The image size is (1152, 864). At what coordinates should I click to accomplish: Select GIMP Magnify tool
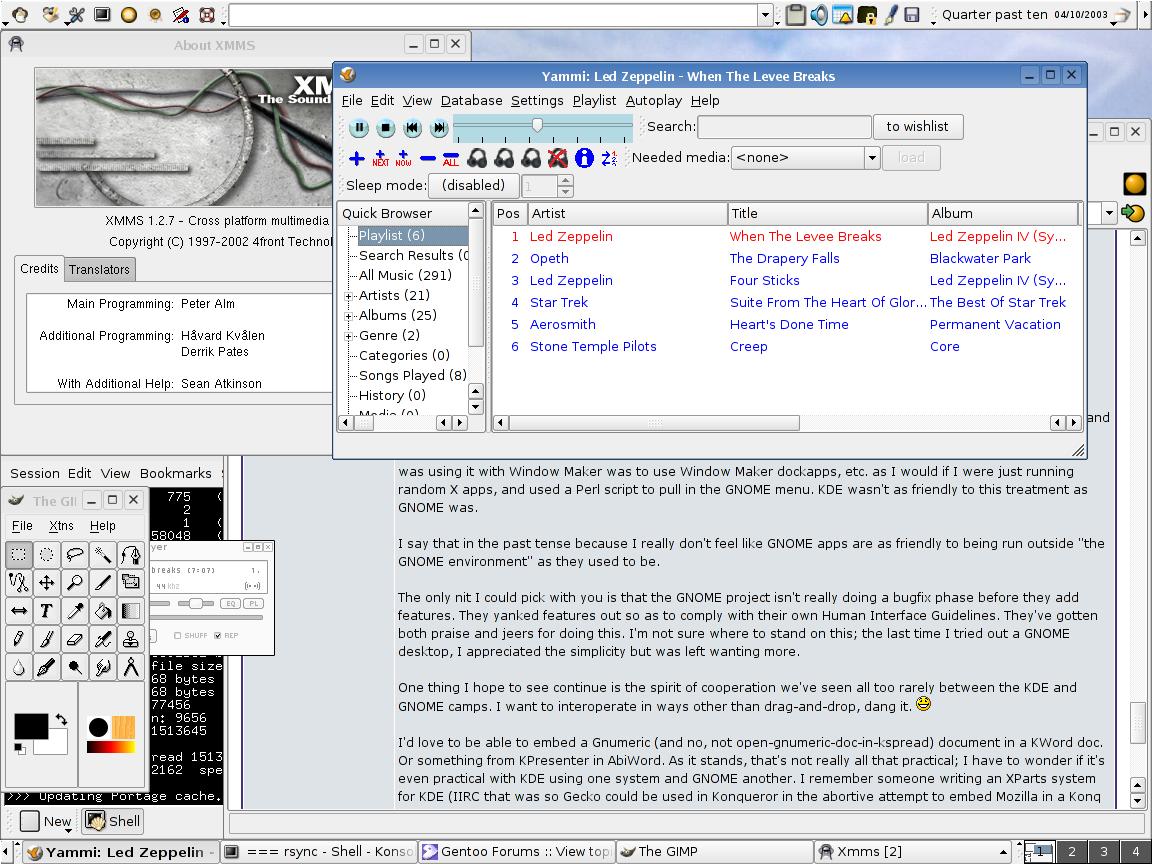(x=74, y=583)
